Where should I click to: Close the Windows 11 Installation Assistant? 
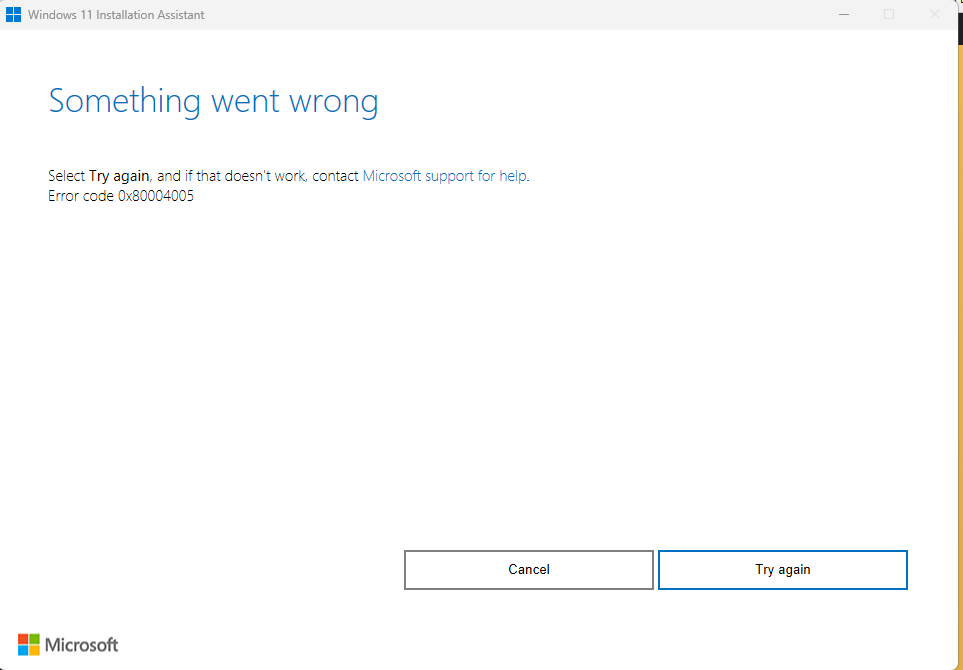[x=934, y=15]
